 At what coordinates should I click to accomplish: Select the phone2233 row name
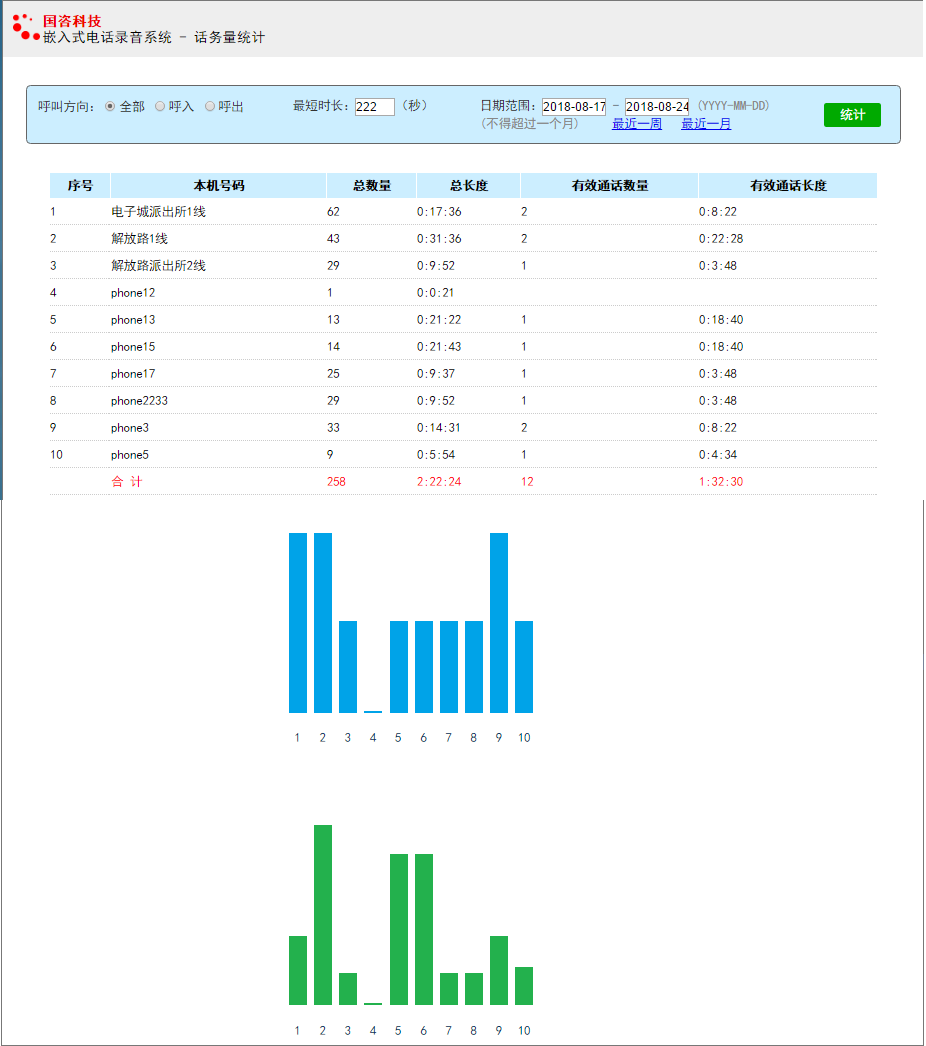coord(139,401)
